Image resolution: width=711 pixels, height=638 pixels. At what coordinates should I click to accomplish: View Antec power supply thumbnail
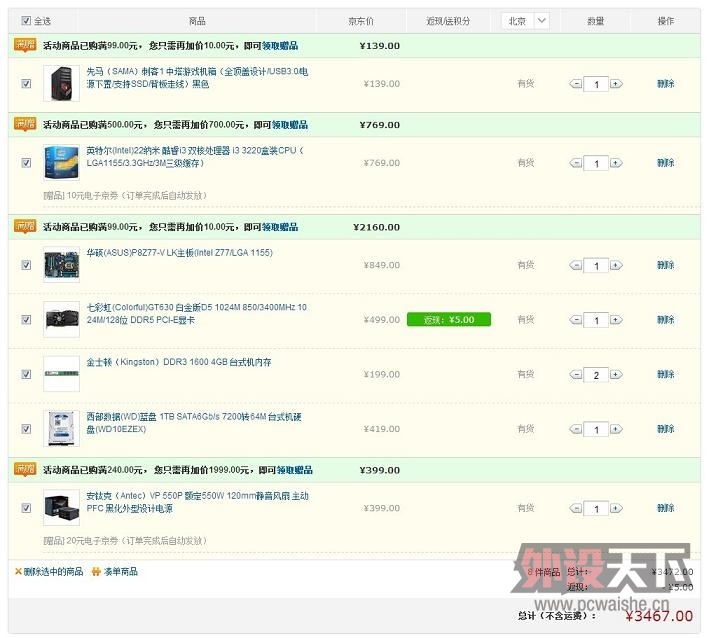coord(61,508)
